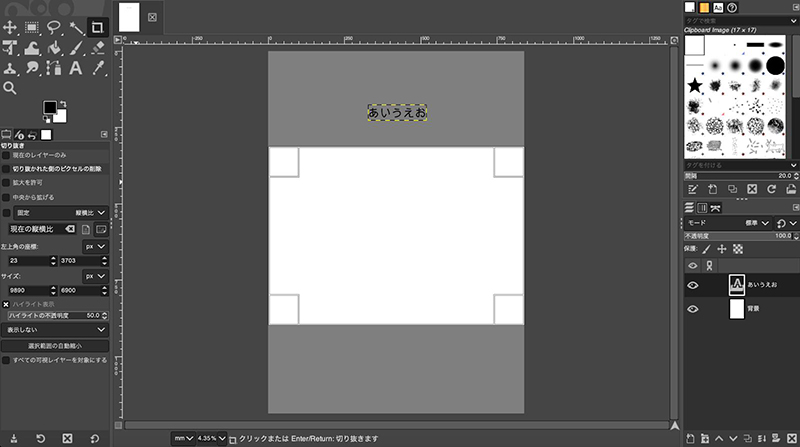Reset tool options to default values
800x447 pixels.
coord(95,438)
